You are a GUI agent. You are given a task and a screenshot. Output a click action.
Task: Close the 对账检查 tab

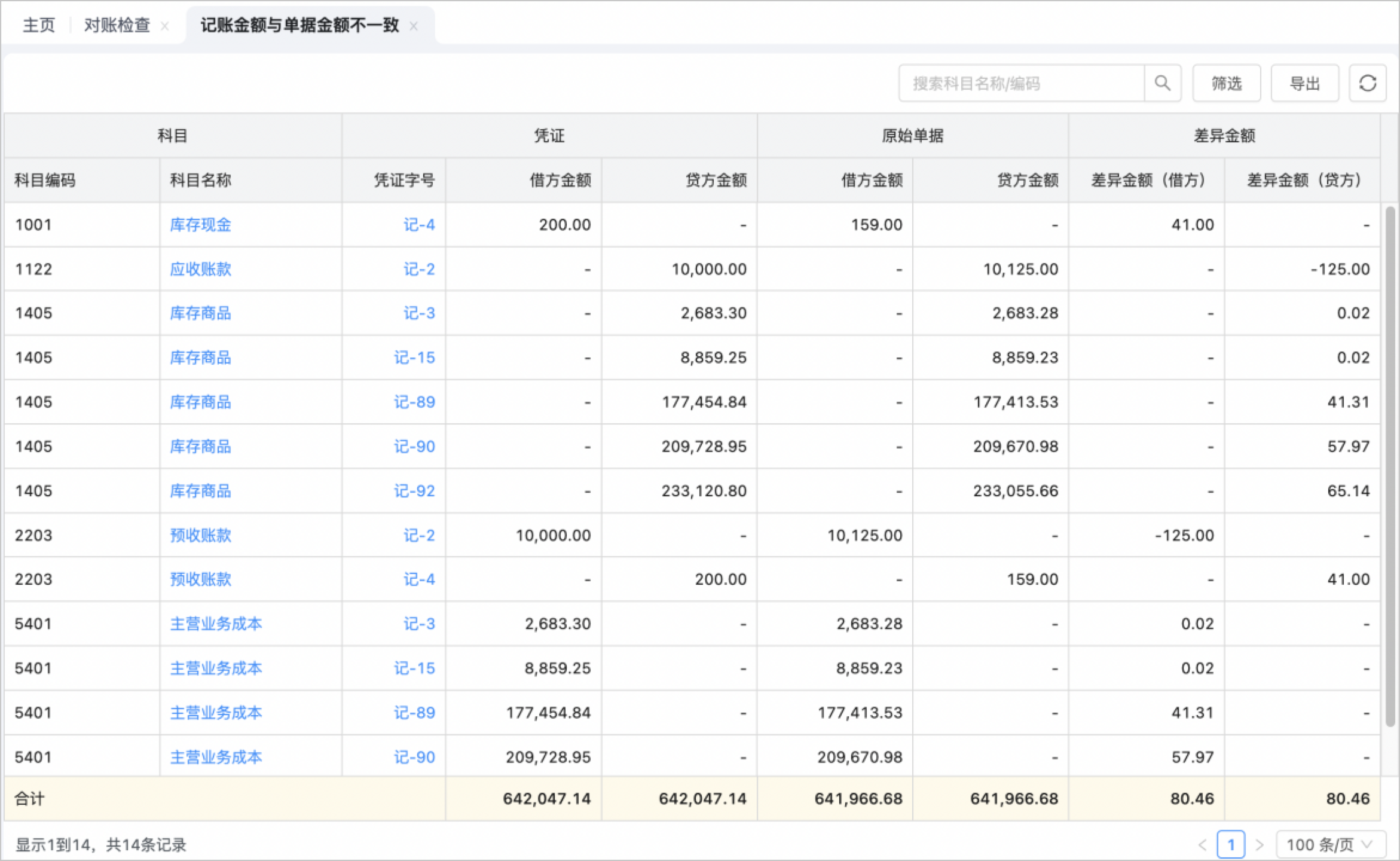tap(165, 26)
